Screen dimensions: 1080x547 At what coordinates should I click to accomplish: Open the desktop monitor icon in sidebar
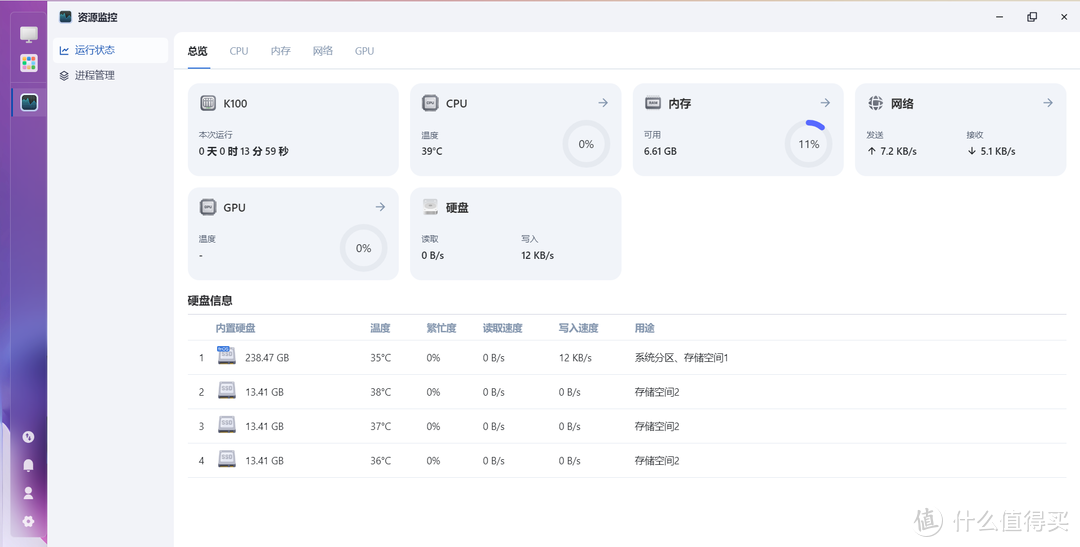pyautogui.click(x=29, y=34)
